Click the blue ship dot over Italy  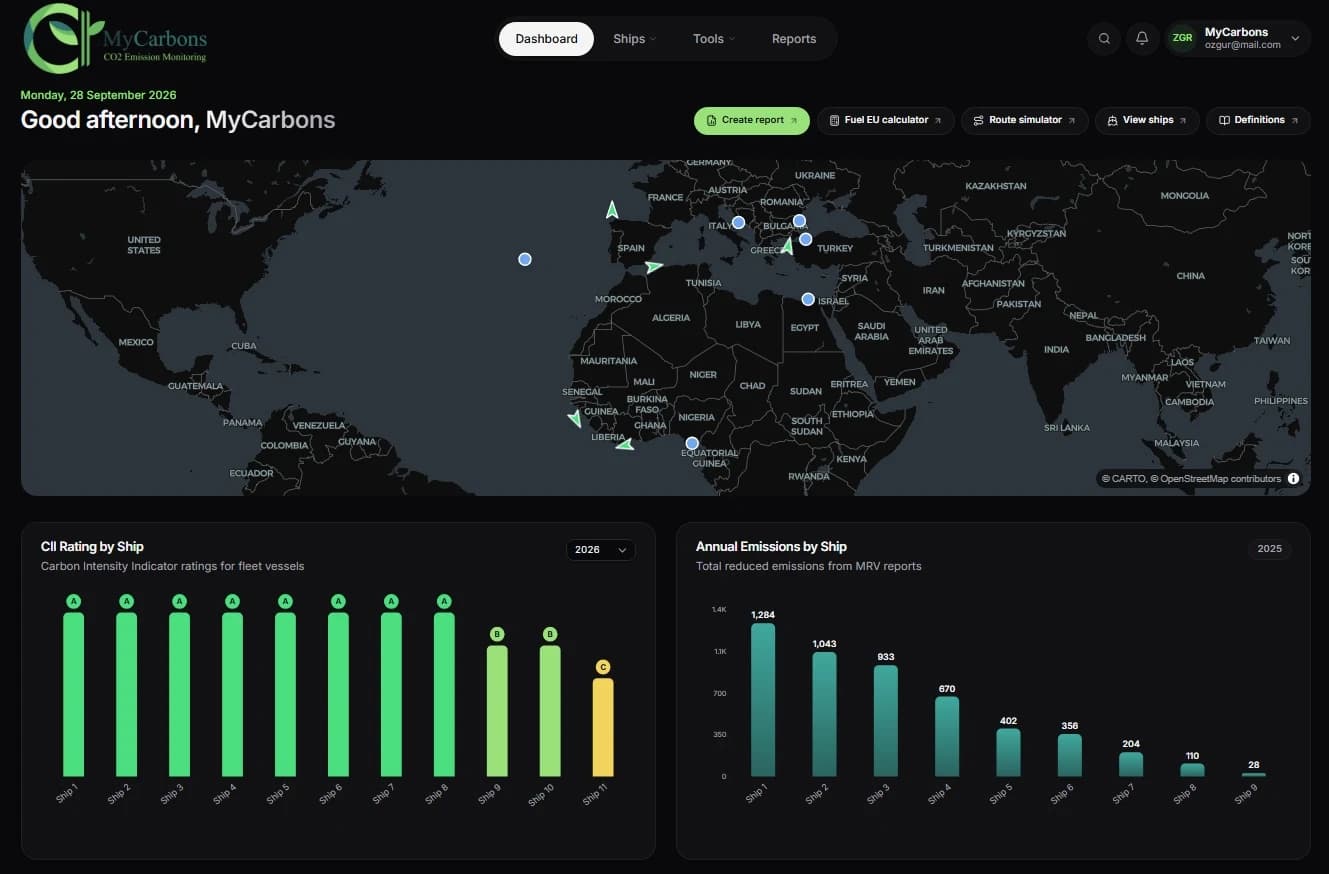(739, 222)
